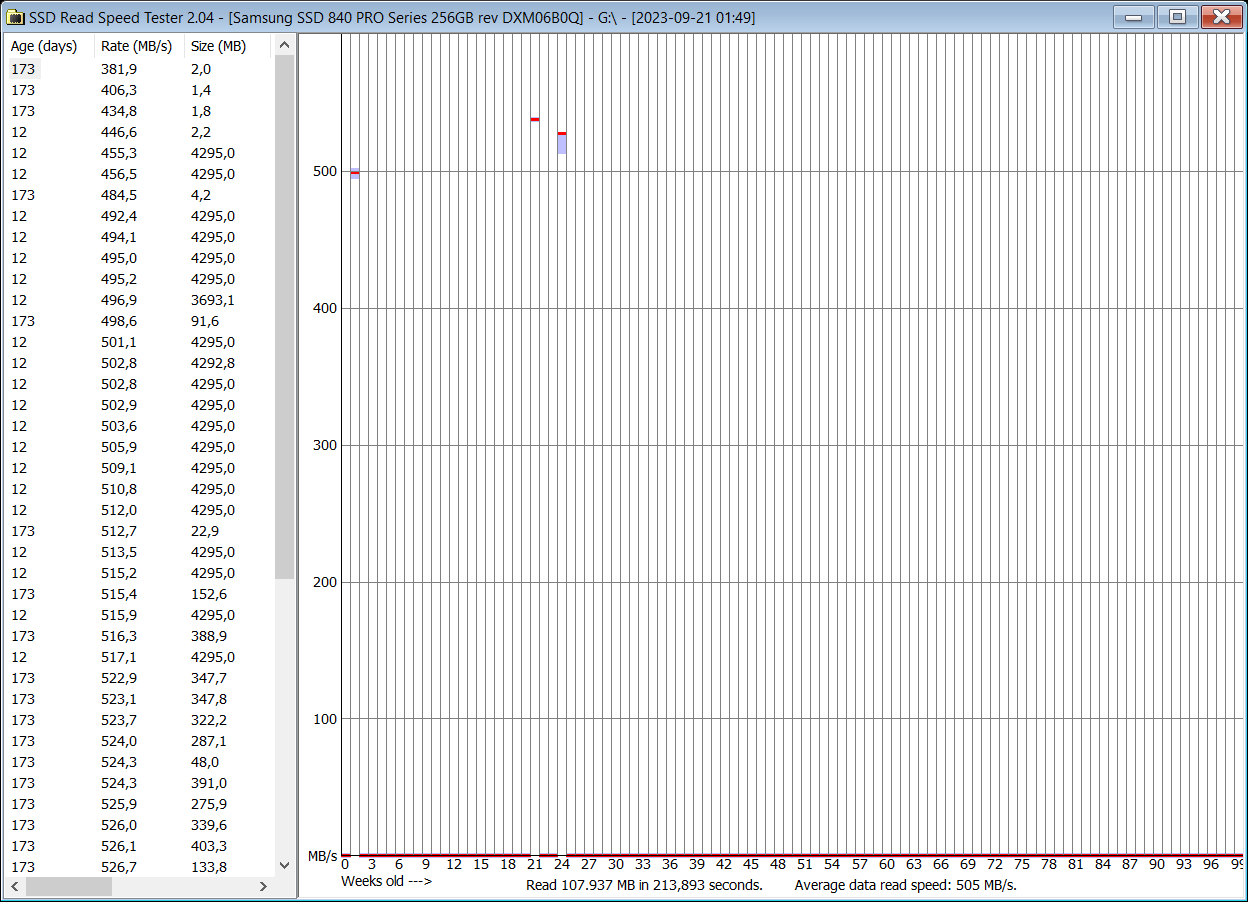Click the blue result bar at week 24
This screenshot has height=902, width=1248.
click(561, 143)
